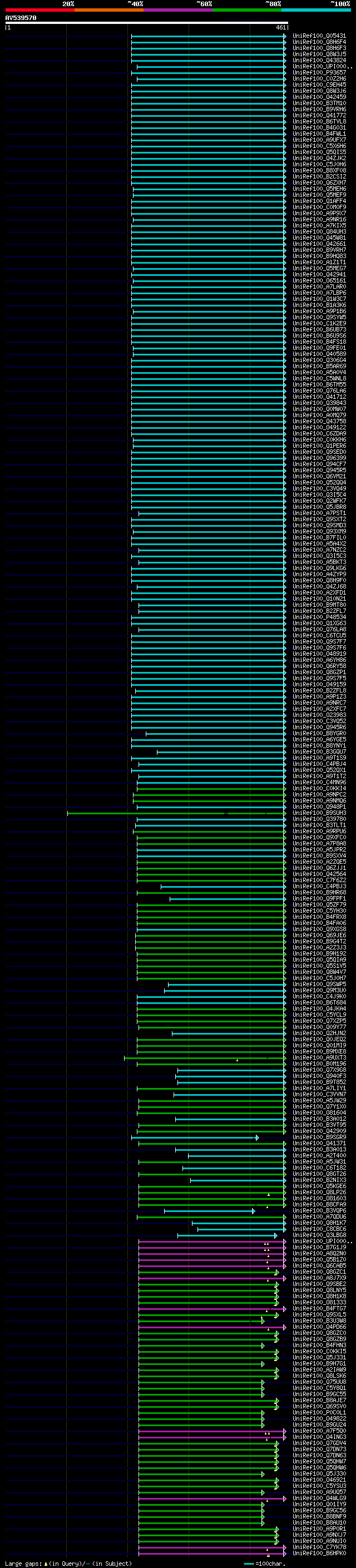Select label UniRef100_B8XF08
The height and width of the screenshot is (1568, 356).
tap(319, 170)
